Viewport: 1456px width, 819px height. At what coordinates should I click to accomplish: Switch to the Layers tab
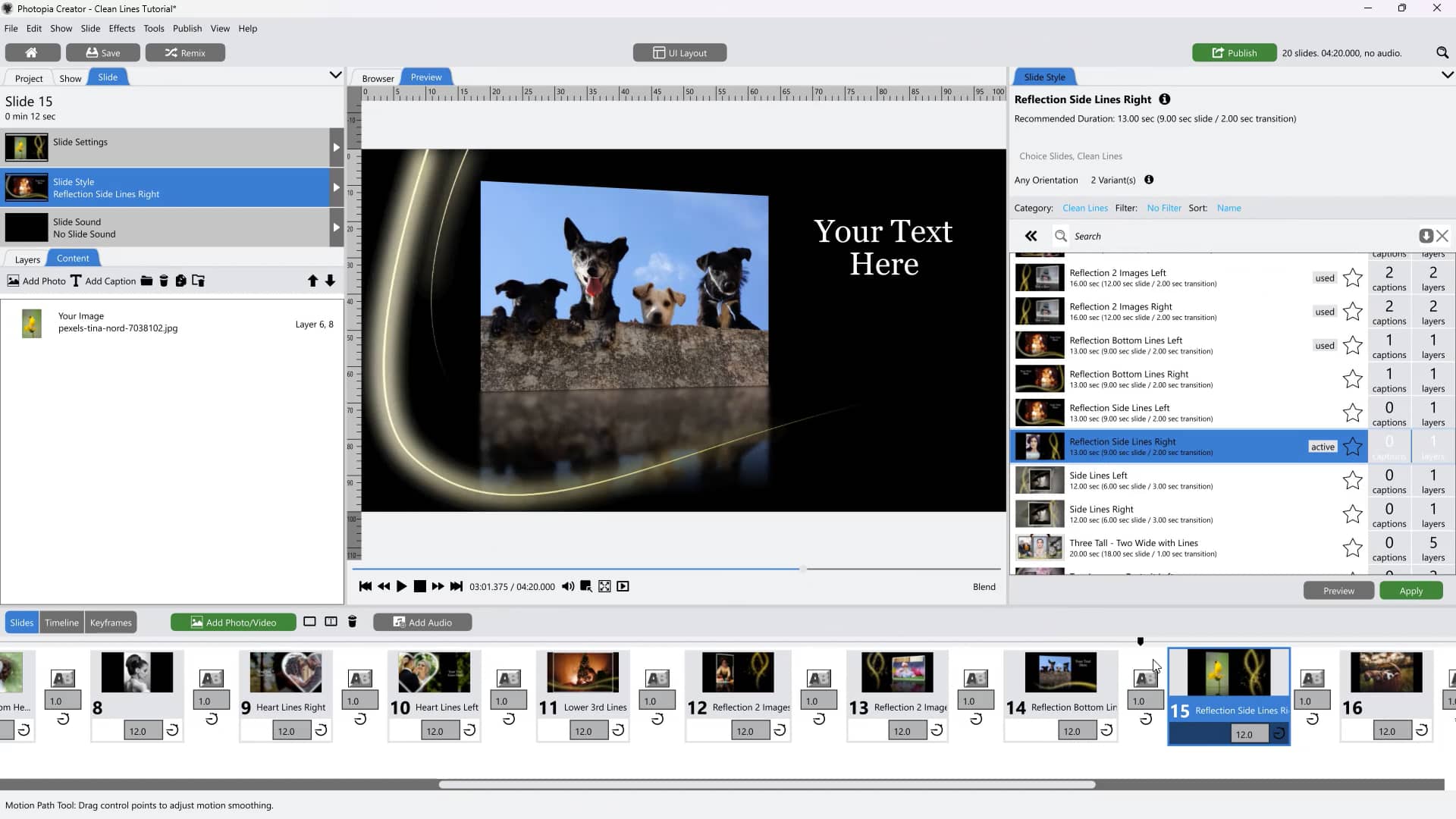pos(27,259)
